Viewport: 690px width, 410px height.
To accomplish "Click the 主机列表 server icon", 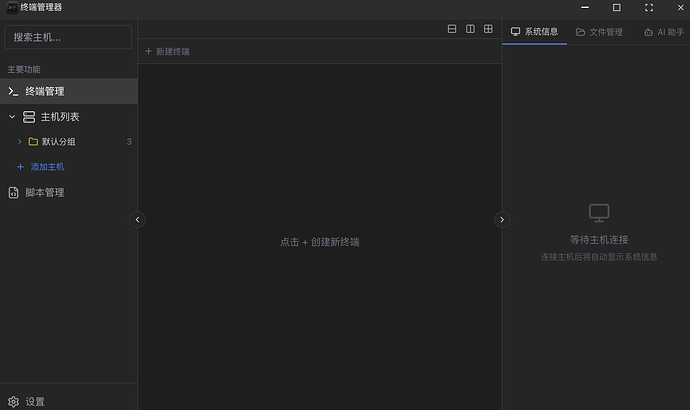I will click(x=29, y=117).
